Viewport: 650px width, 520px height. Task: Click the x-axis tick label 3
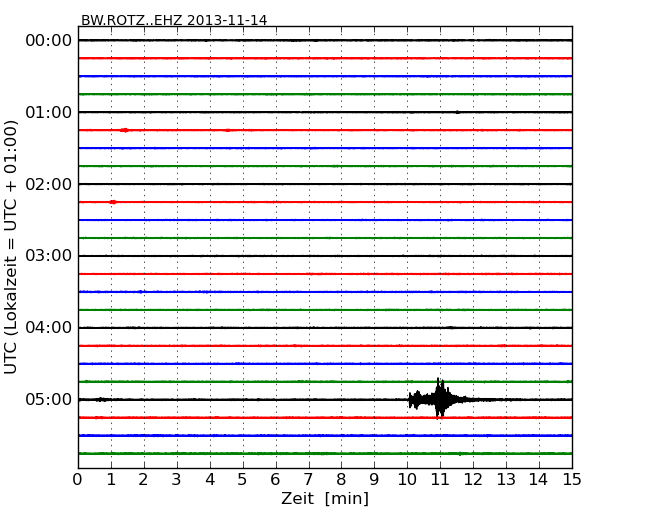(x=177, y=480)
